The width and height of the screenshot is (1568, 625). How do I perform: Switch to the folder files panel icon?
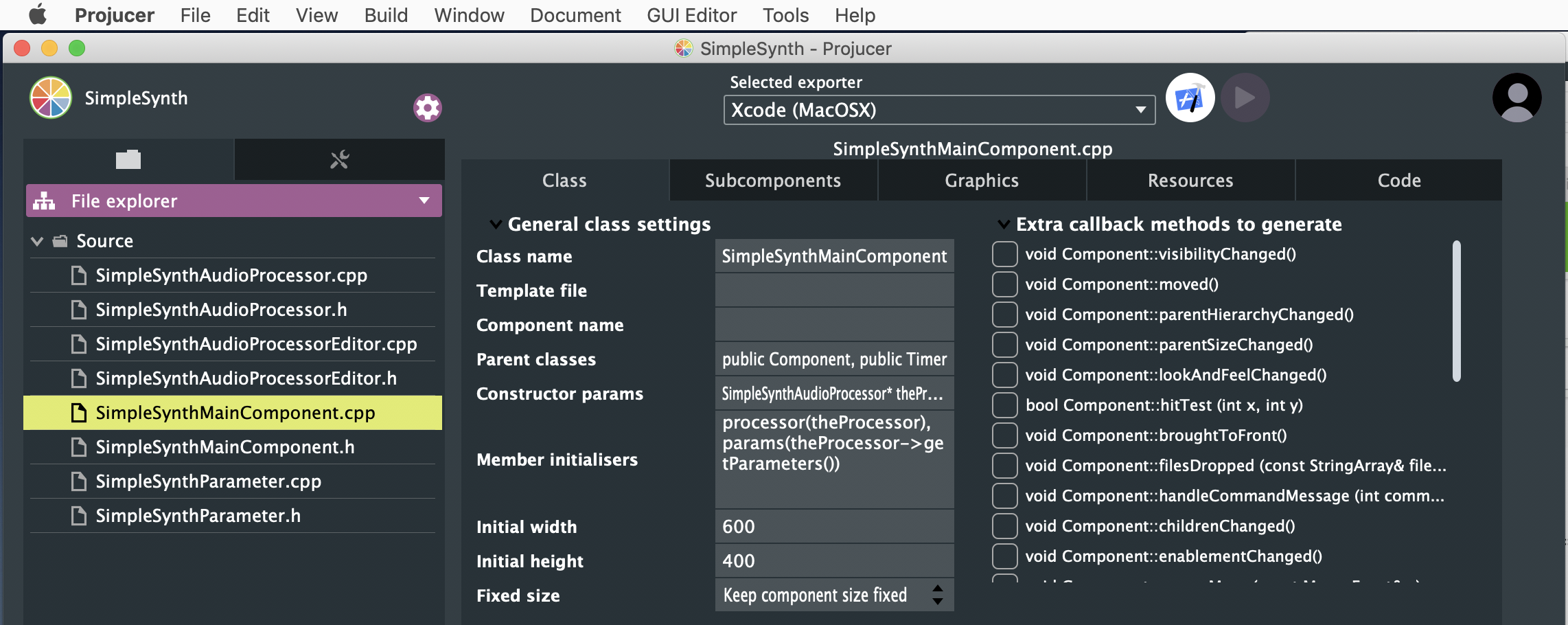[x=128, y=160]
